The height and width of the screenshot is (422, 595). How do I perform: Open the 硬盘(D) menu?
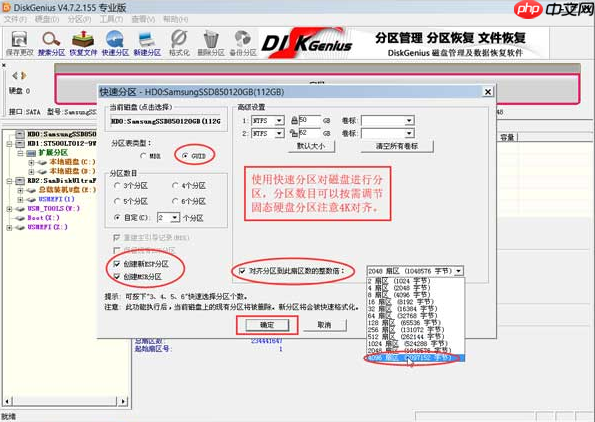[47, 19]
